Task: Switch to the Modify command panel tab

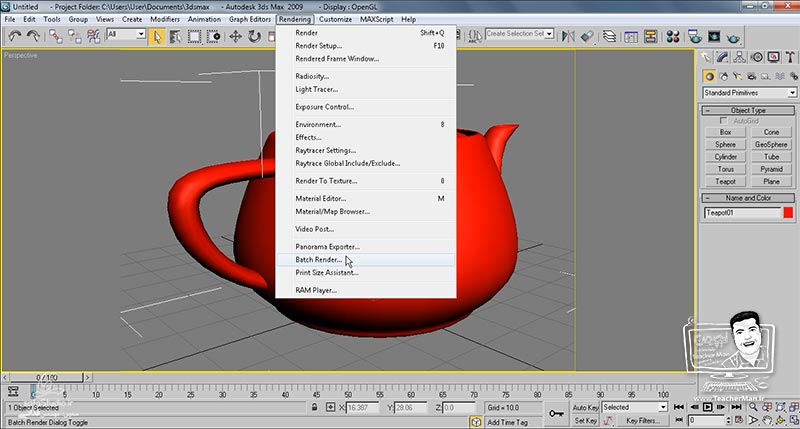Action: pos(722,57)
